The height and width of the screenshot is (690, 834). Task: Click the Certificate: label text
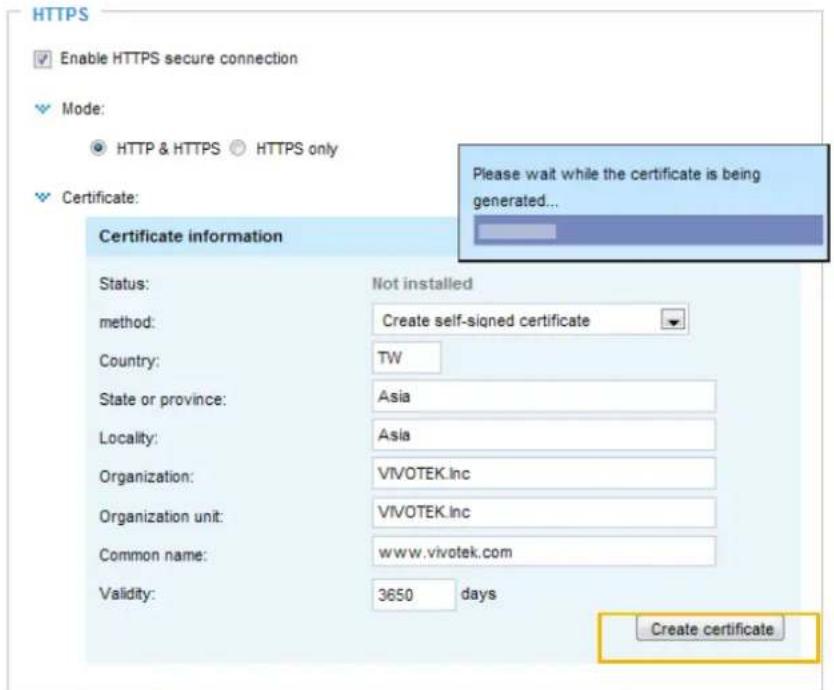(100, 198)
